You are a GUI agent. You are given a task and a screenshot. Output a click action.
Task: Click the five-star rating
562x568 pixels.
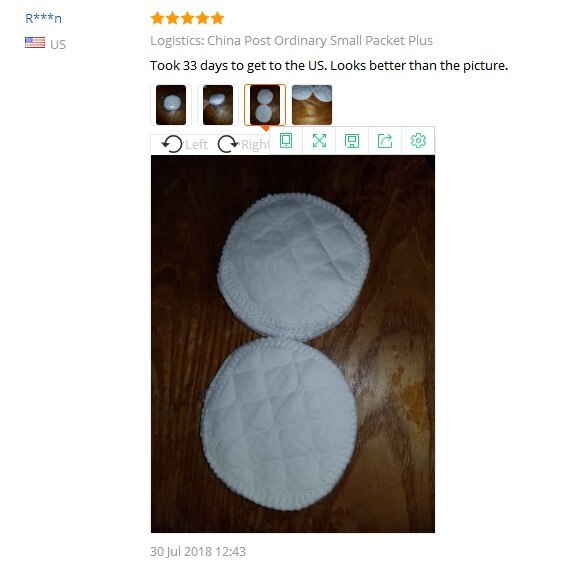pos(187,18)
